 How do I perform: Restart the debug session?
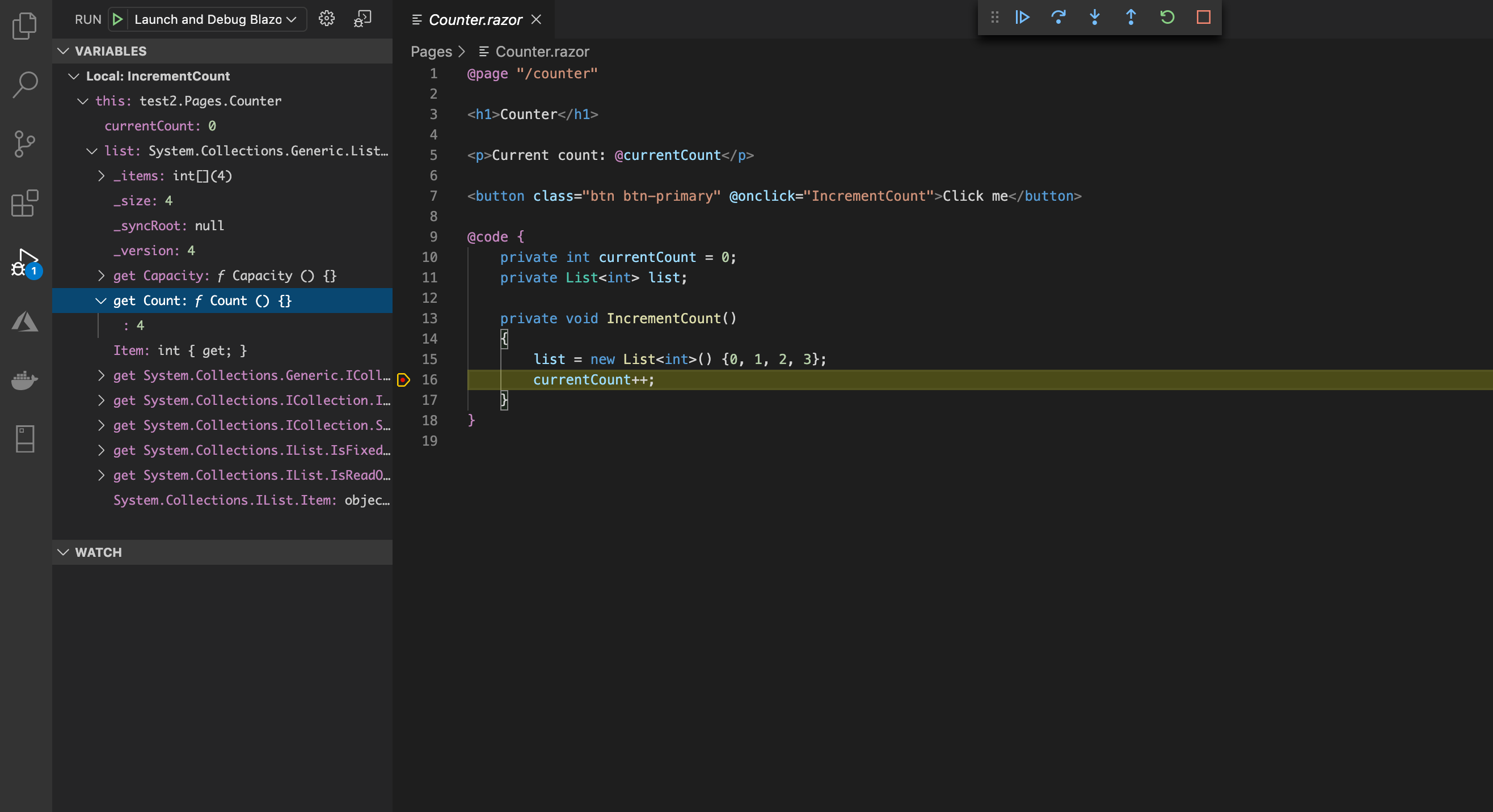1167,18
